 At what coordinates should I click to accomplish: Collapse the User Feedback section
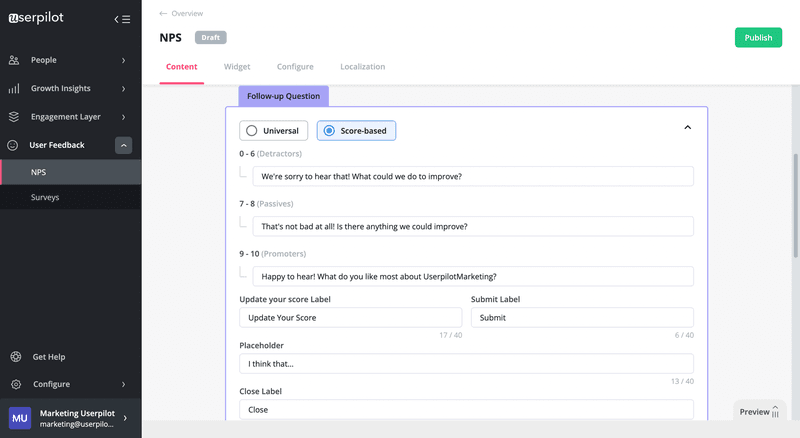click(x=123, y=145)
